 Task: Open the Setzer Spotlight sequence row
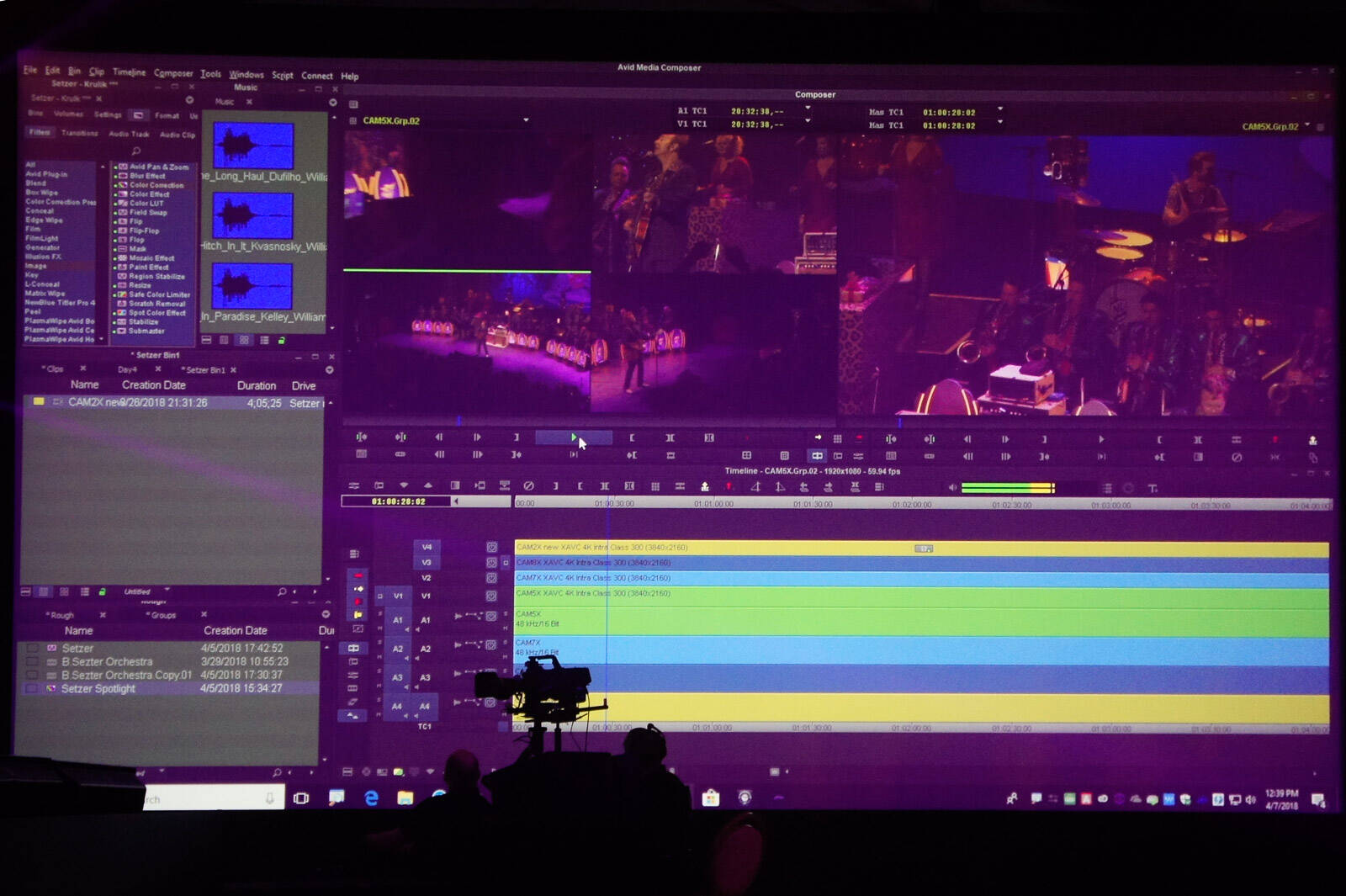click(168, 688)
